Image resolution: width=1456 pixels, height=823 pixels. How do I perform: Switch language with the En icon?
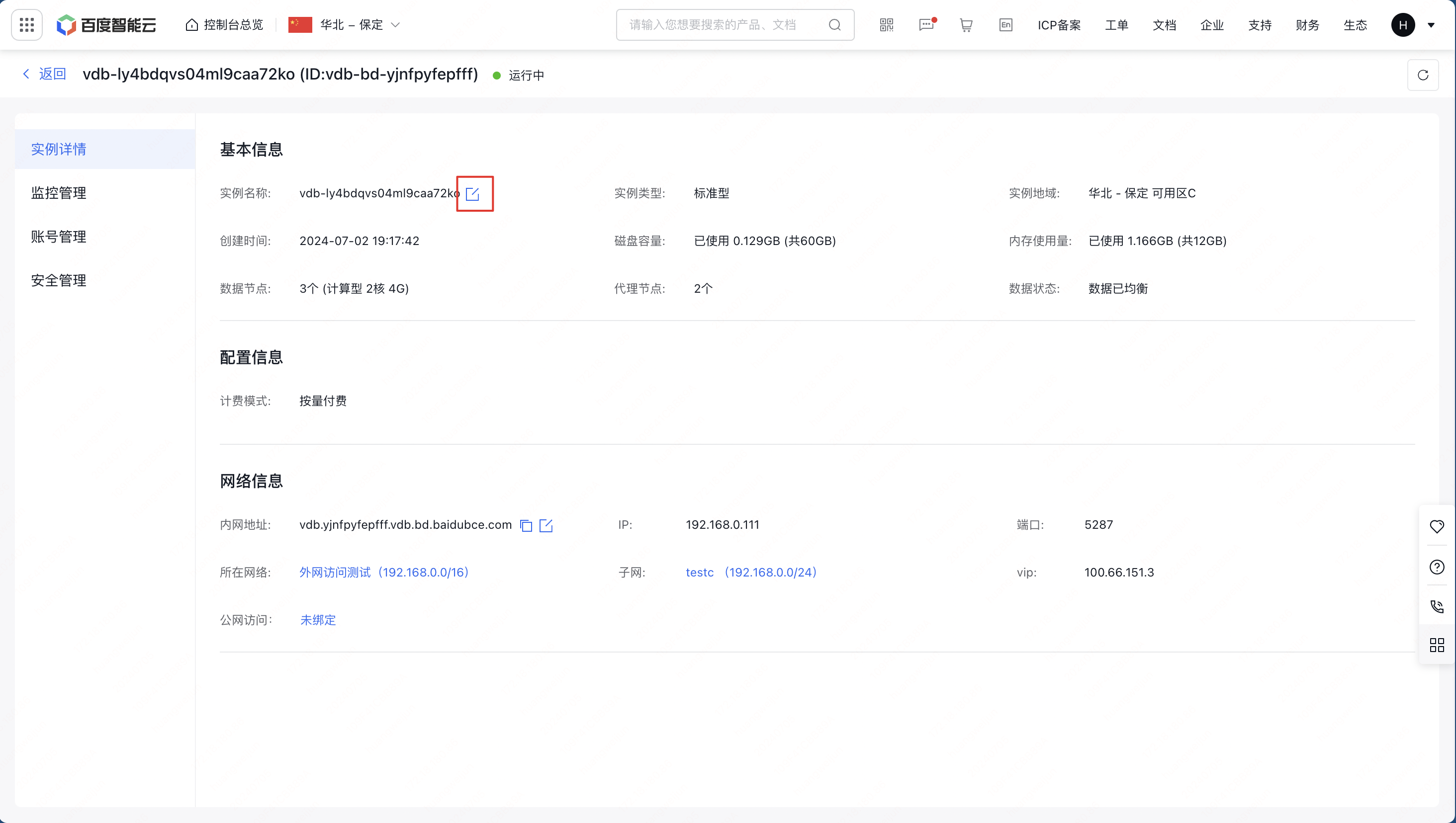pos(1005,25)
